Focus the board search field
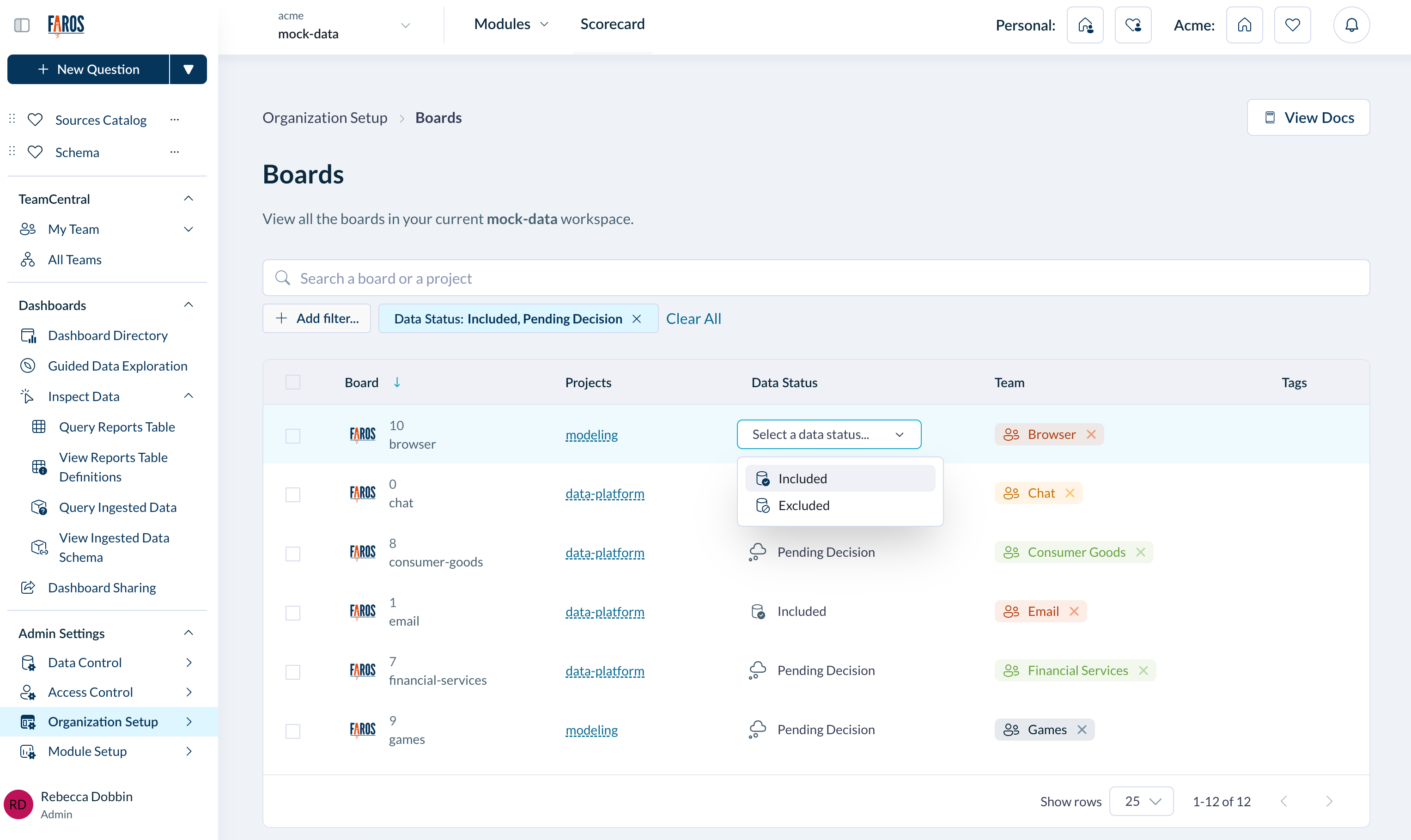1411x840 pixels. pos(815,278)
